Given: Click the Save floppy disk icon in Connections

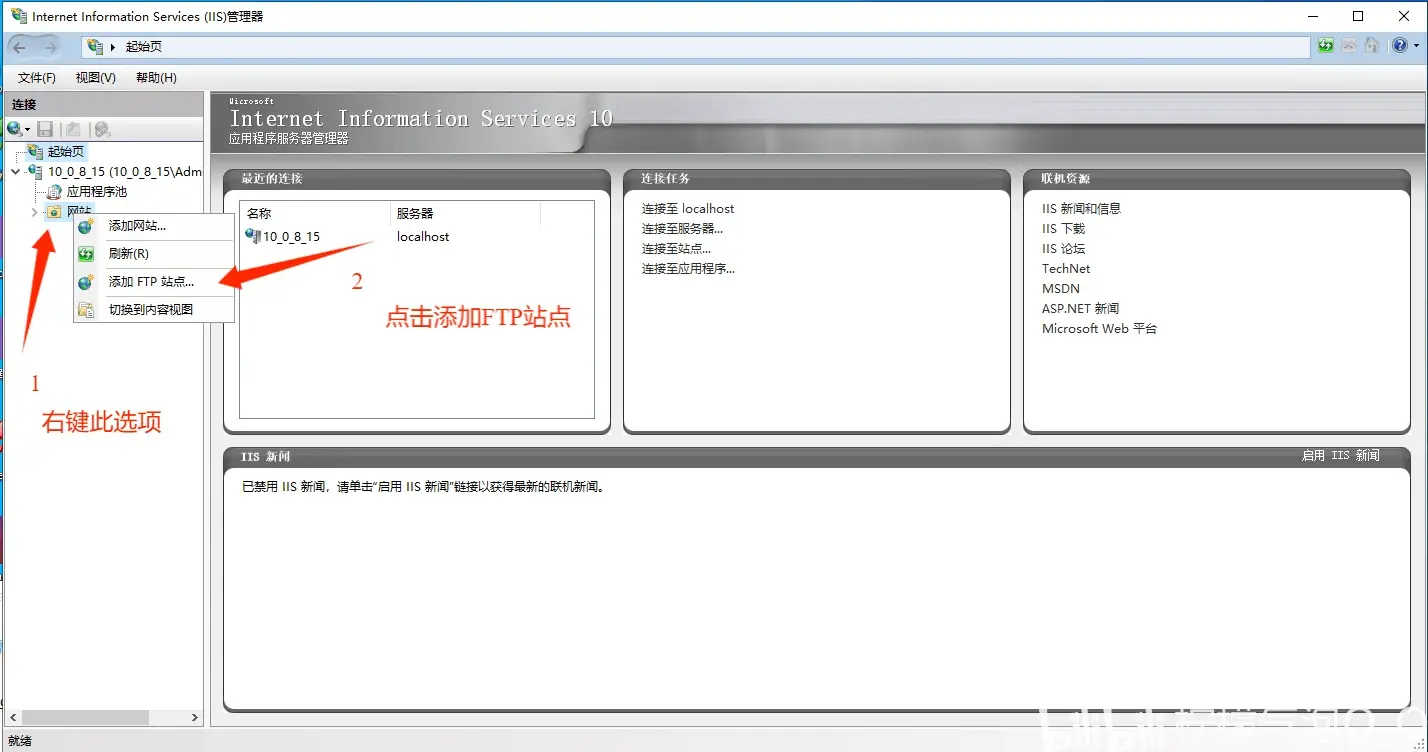Looking at the screenshot, I should (45, 129).
